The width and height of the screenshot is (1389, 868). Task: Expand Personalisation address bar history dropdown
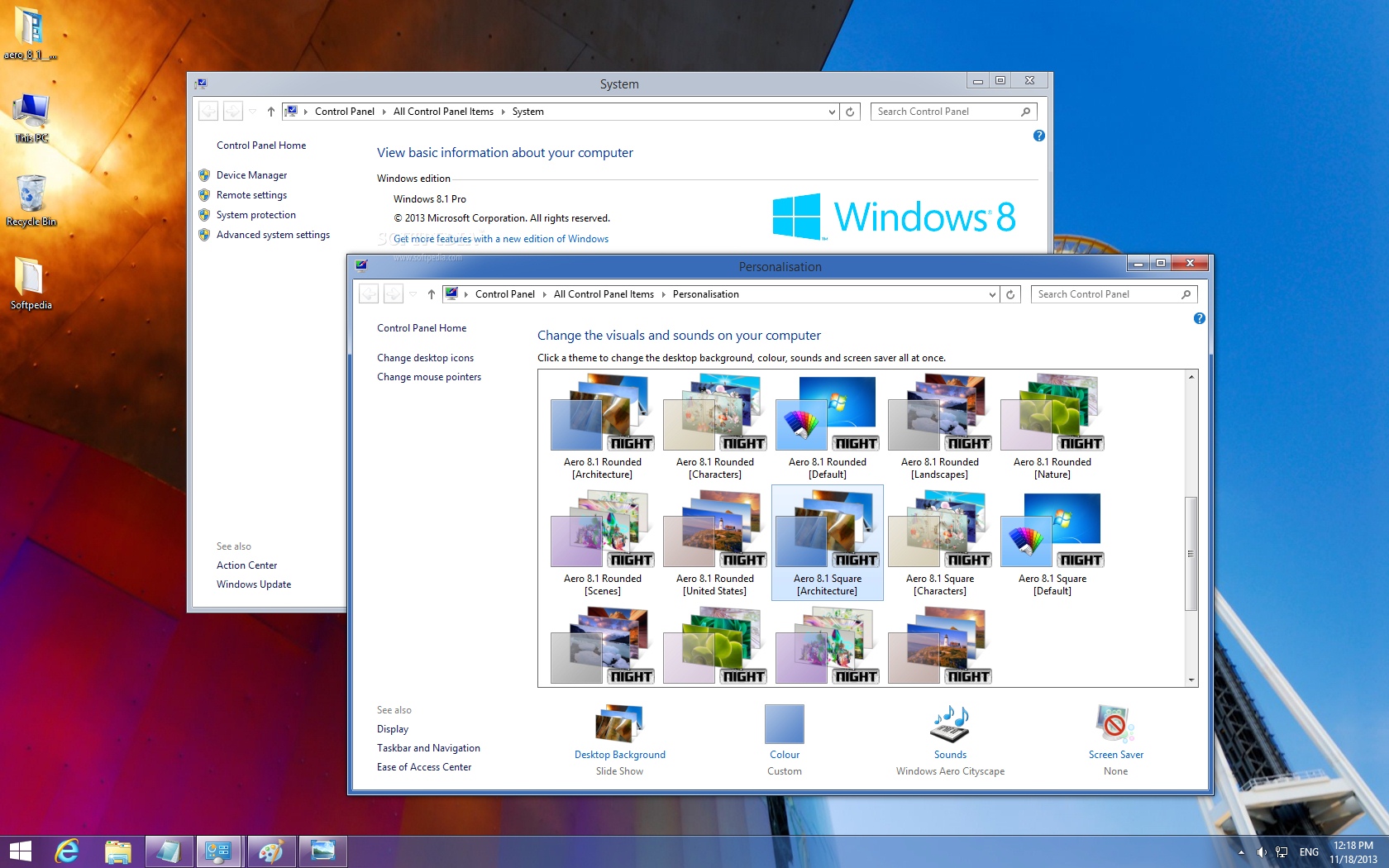(x=992, y=294)
